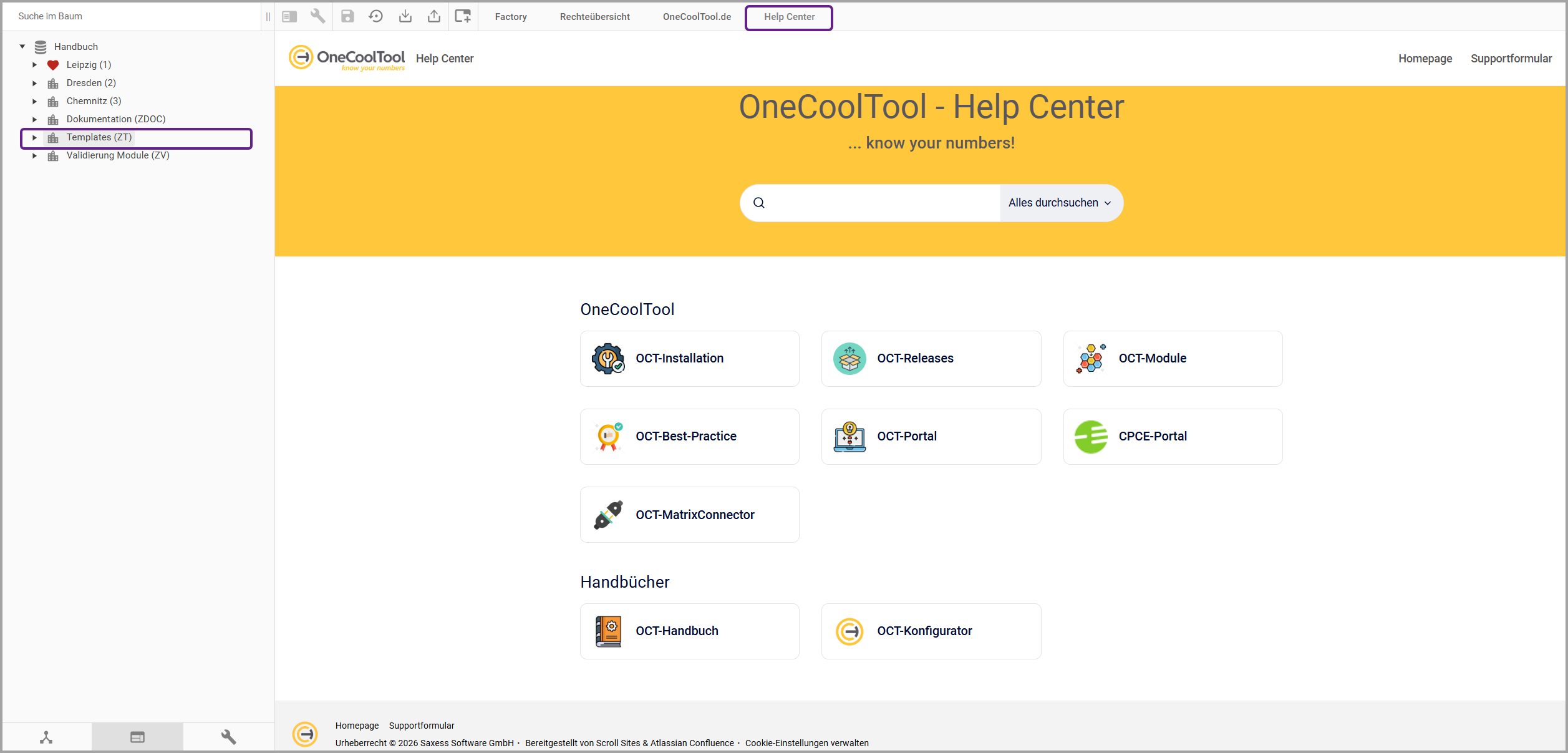Open the 'Alles durchsuchen' dropdown
Screen dimensions: 1568x753
[1060, 203]
